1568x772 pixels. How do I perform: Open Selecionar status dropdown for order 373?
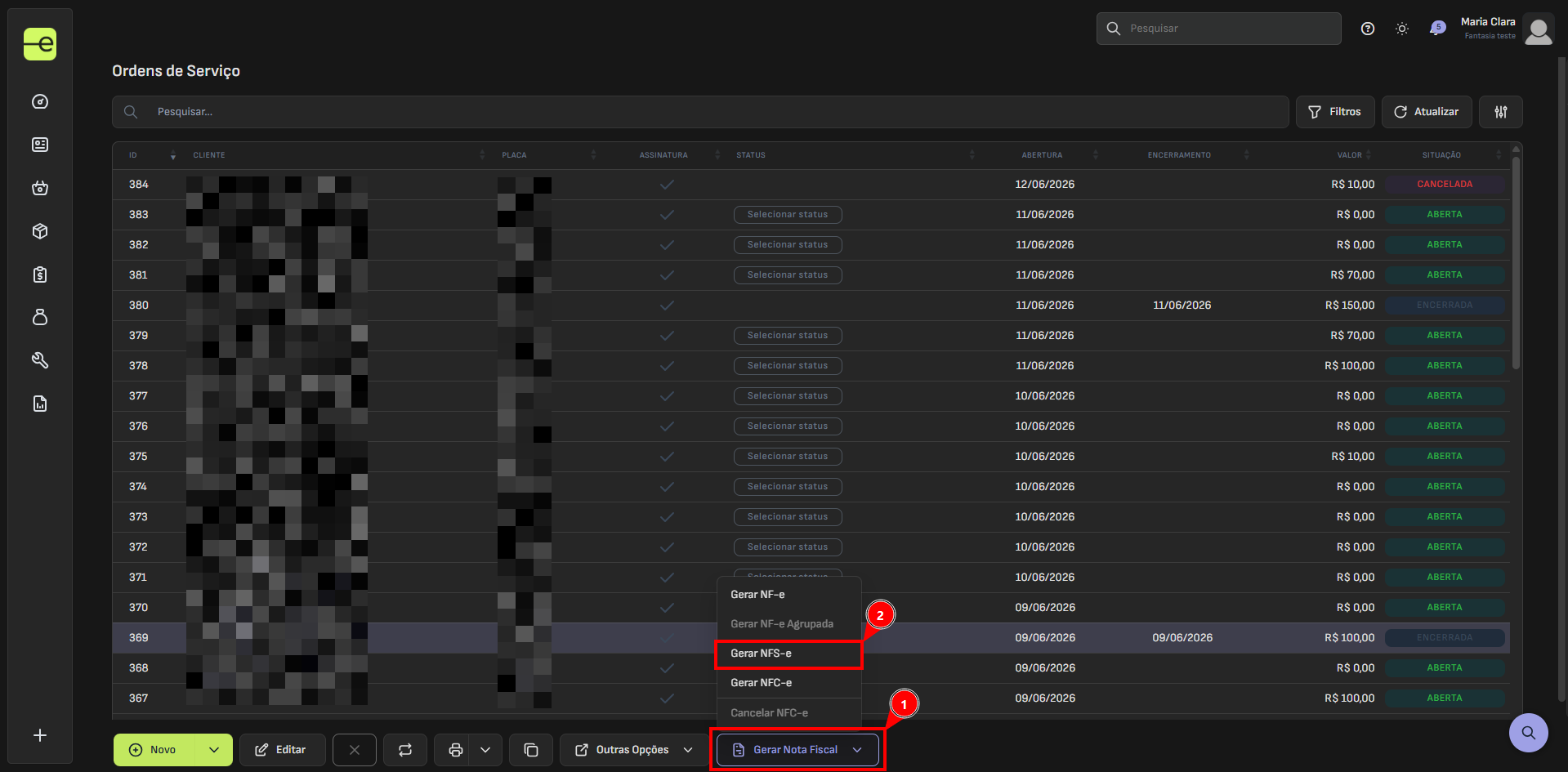788,517
